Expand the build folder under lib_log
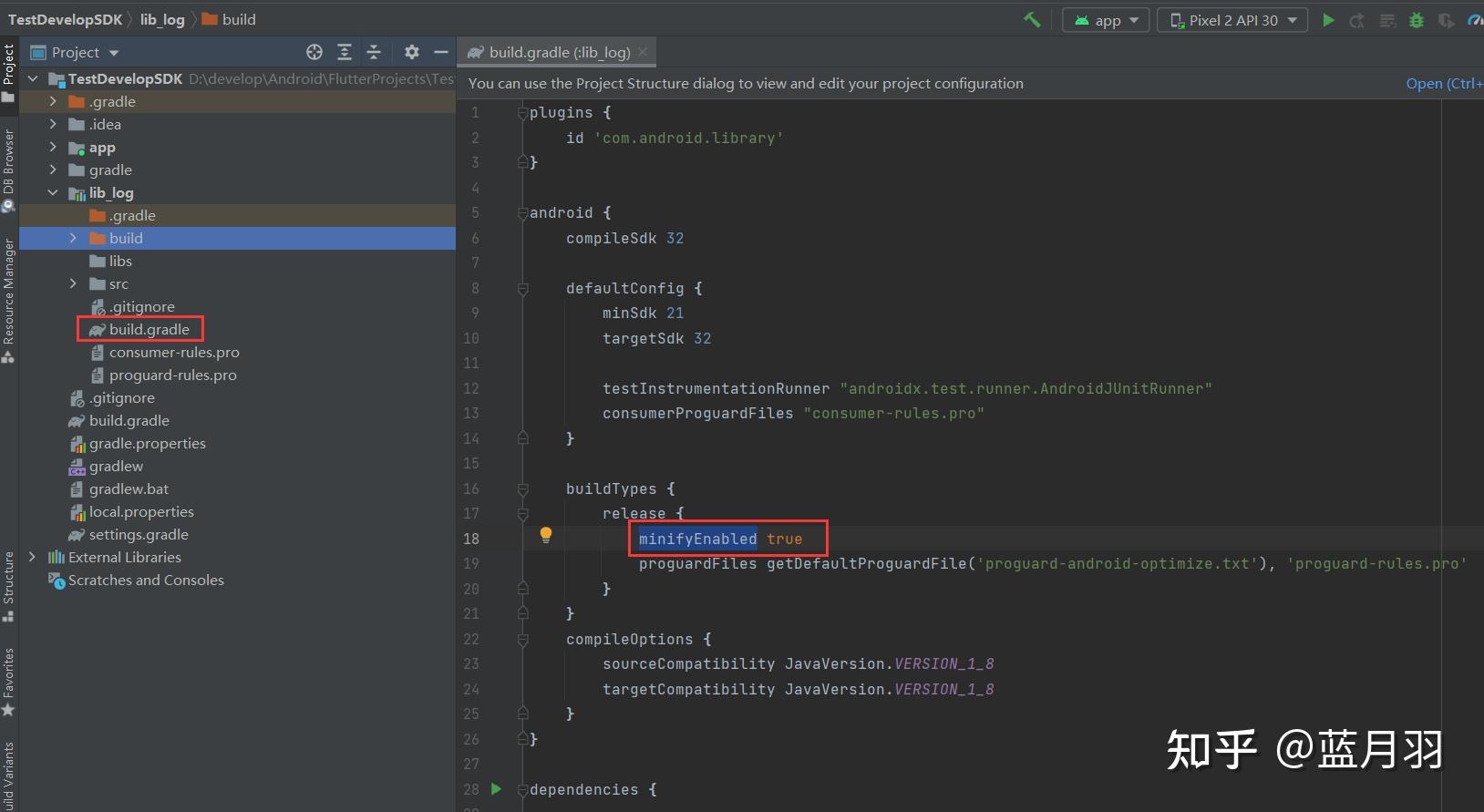This screenshot has height=812, width=1484. click(73, 238)
